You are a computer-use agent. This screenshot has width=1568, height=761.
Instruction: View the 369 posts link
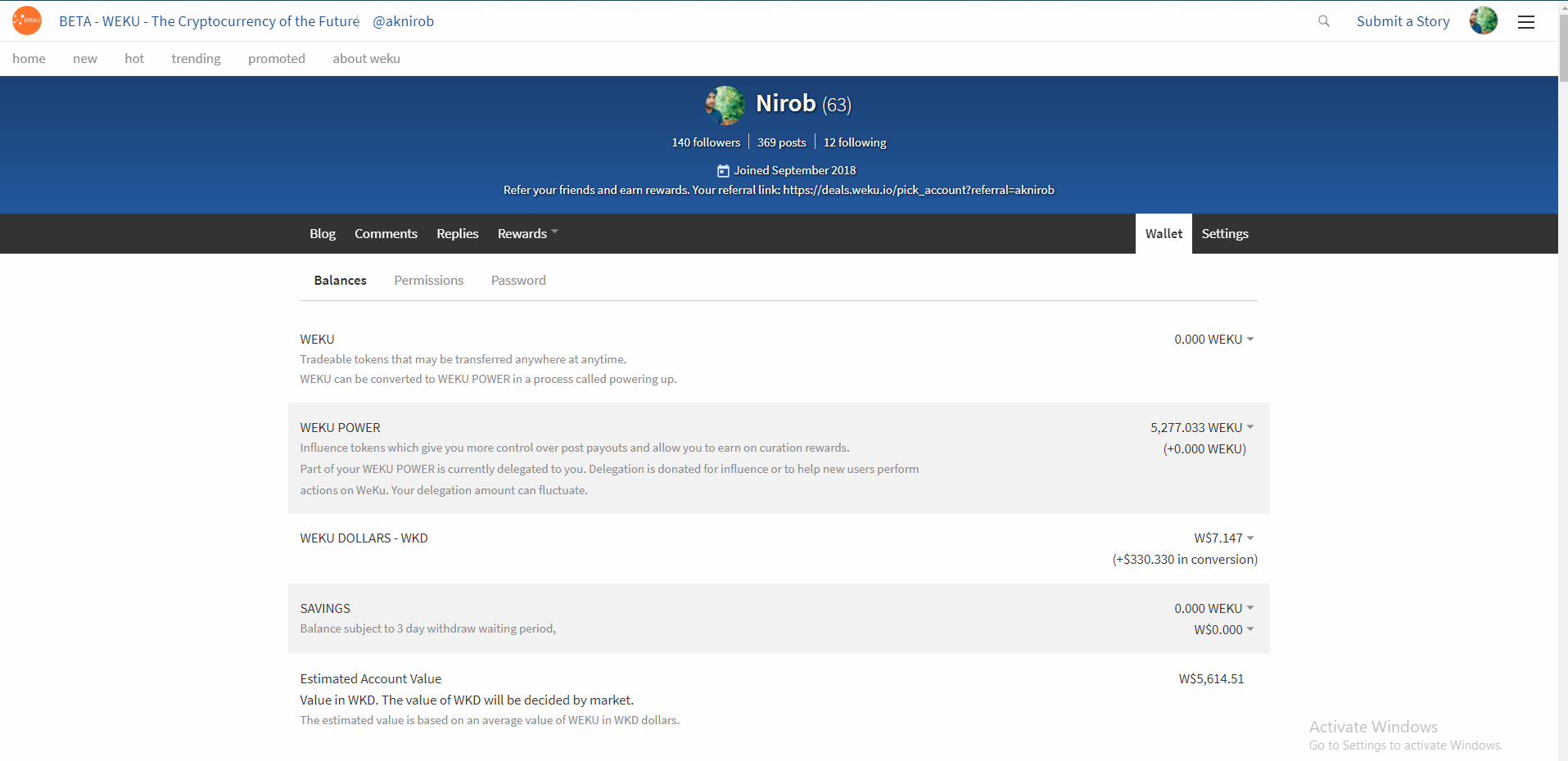(781, 142)
